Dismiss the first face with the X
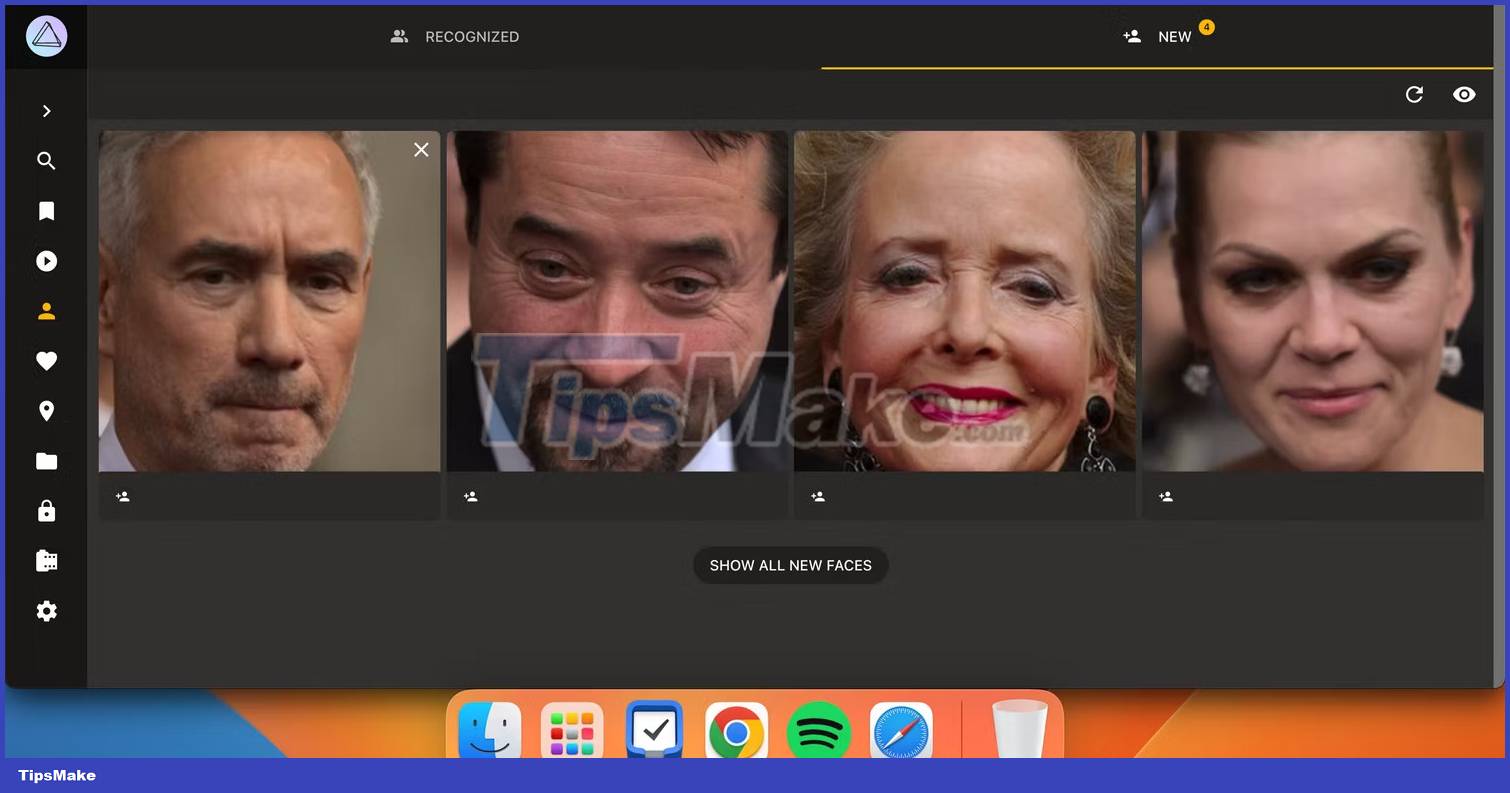The height and width of the screenshot is (793, 1510). tap(421, 149)
